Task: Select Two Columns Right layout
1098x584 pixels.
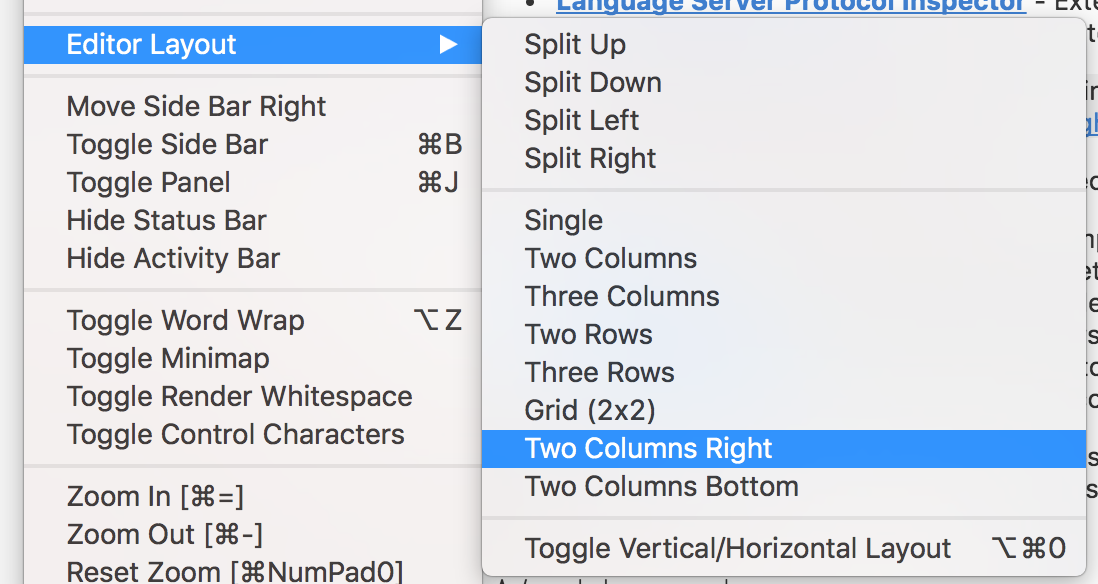Action: click(648, 448)
